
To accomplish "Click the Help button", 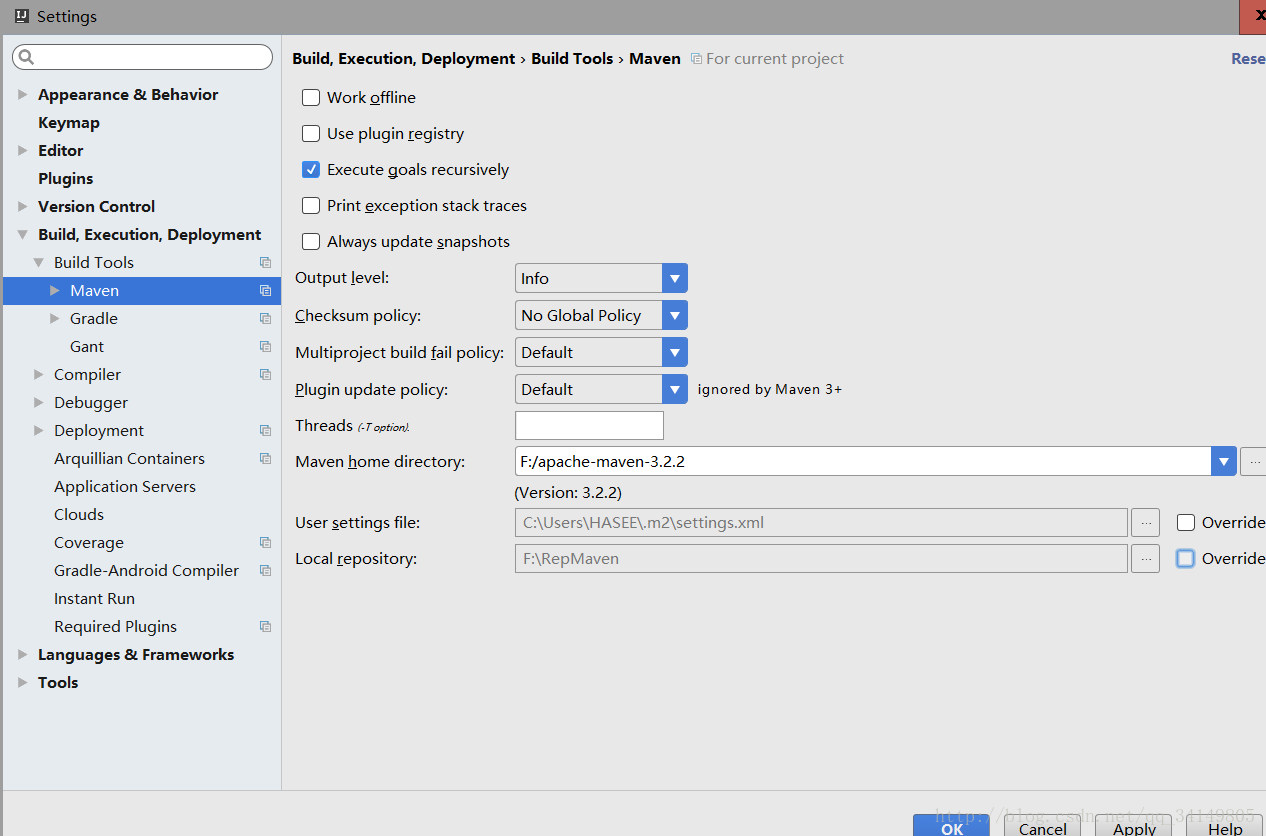I will [x=1225, y=826].
